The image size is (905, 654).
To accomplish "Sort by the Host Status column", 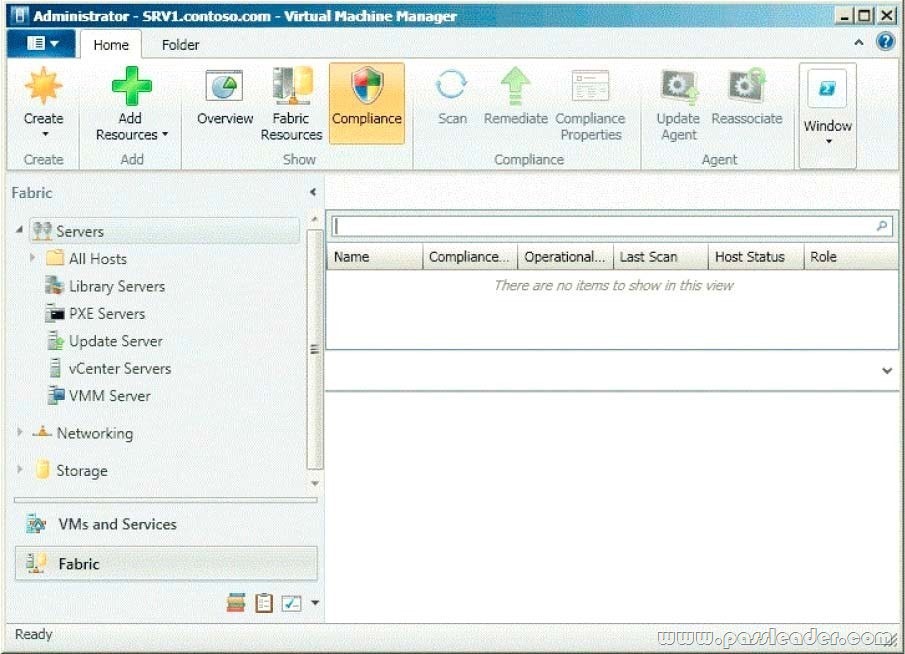I will point(756,257).
